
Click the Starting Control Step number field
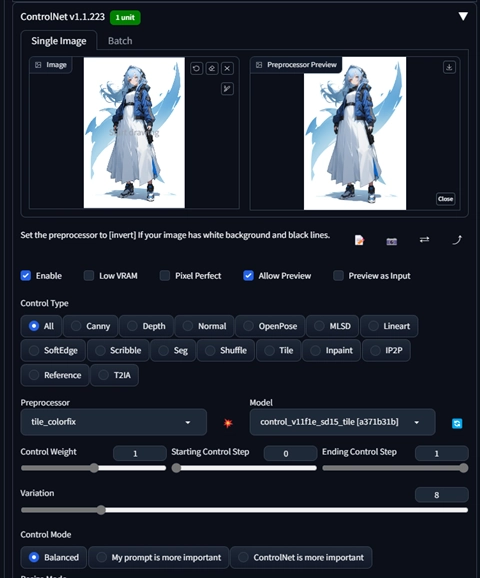[291, 453]
